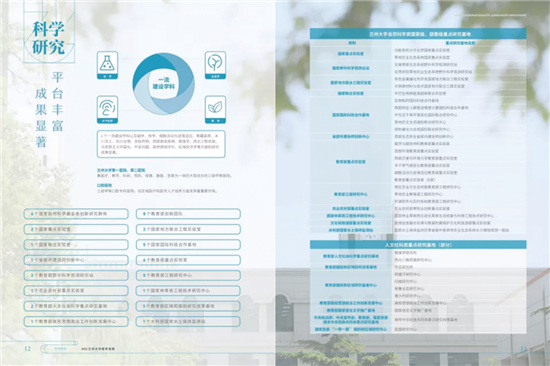The image size is (550, 366).
Task: Open the 个教育部人文社会科学重点研究基地 box
Action: (76, 306)
